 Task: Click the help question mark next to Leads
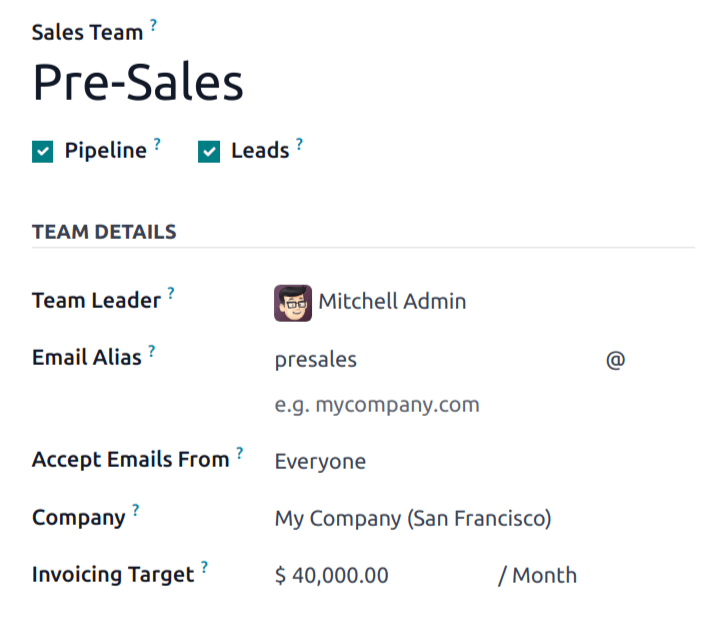(x=300, y=144)
